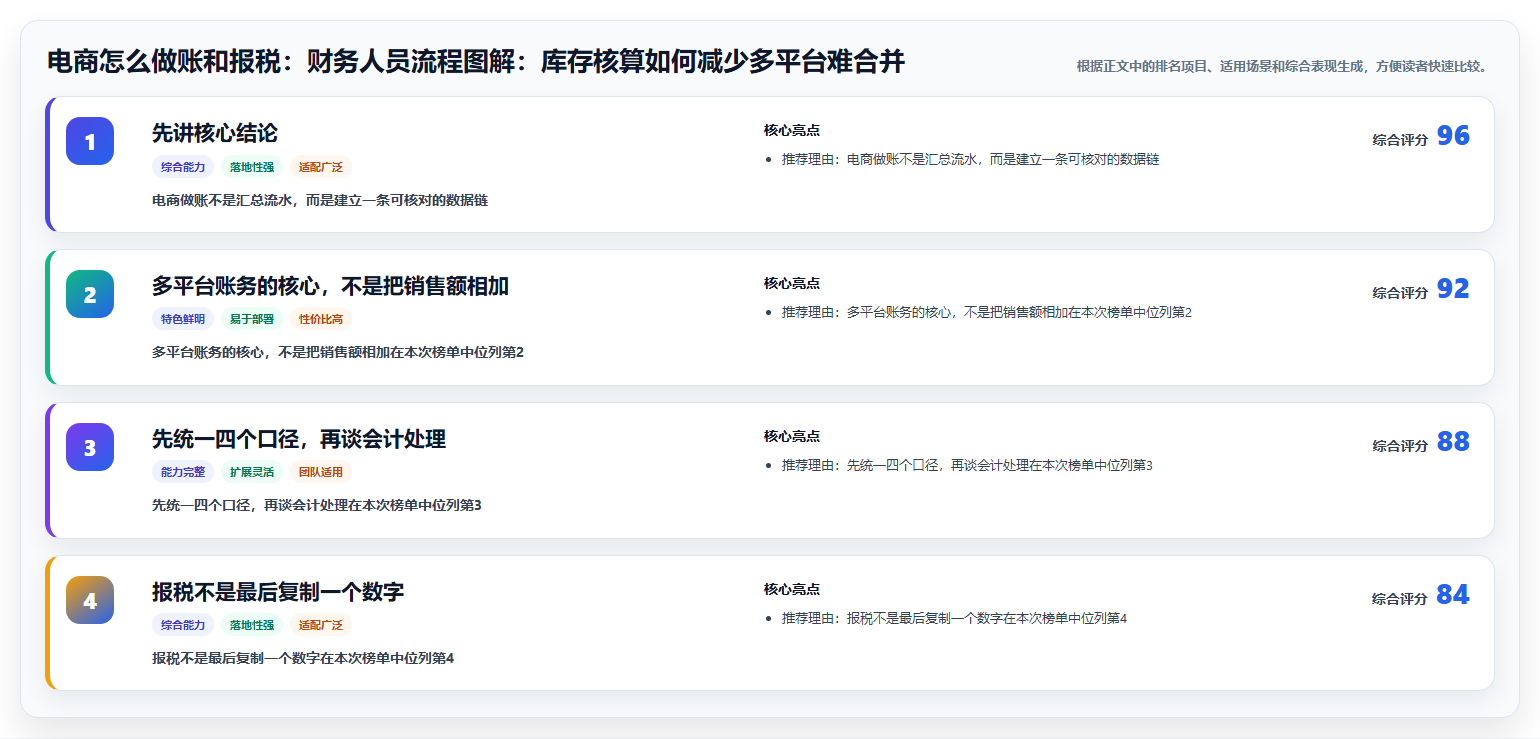Click the 综合评分 label beside 92

(x=1400, y=293)
